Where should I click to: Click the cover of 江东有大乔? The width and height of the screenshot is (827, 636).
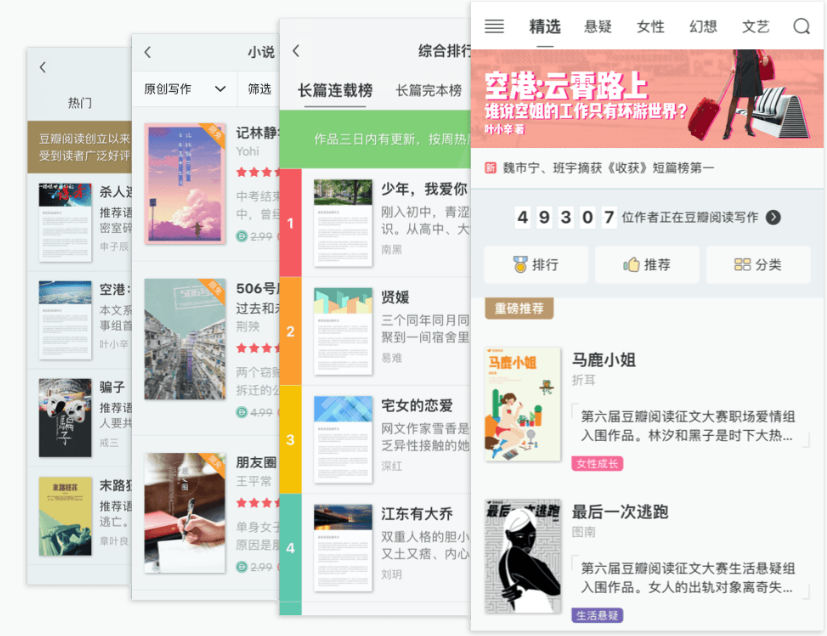pyautogui.click(x=343, y=548)
